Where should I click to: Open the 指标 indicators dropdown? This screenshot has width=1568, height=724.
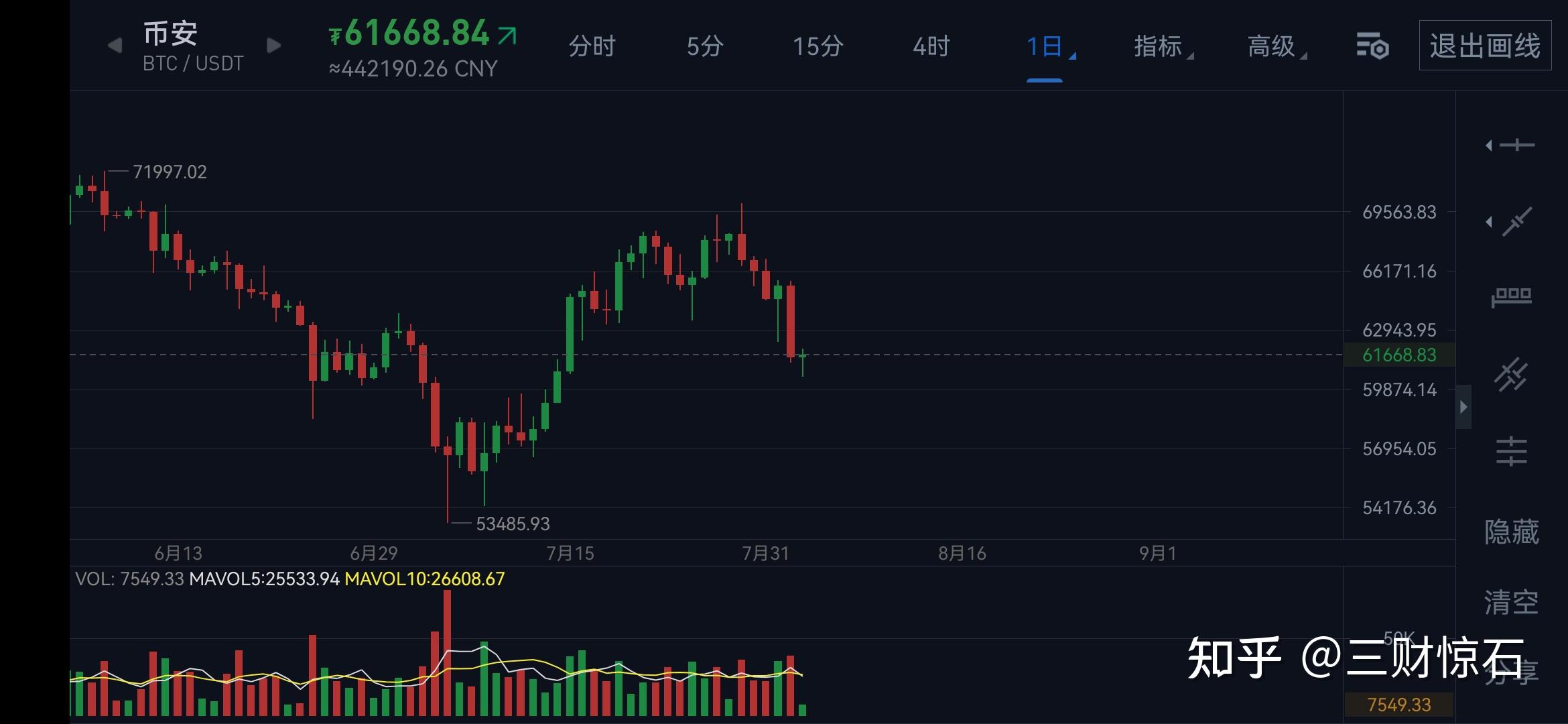pyautogui.click(x=1158, y=46)
